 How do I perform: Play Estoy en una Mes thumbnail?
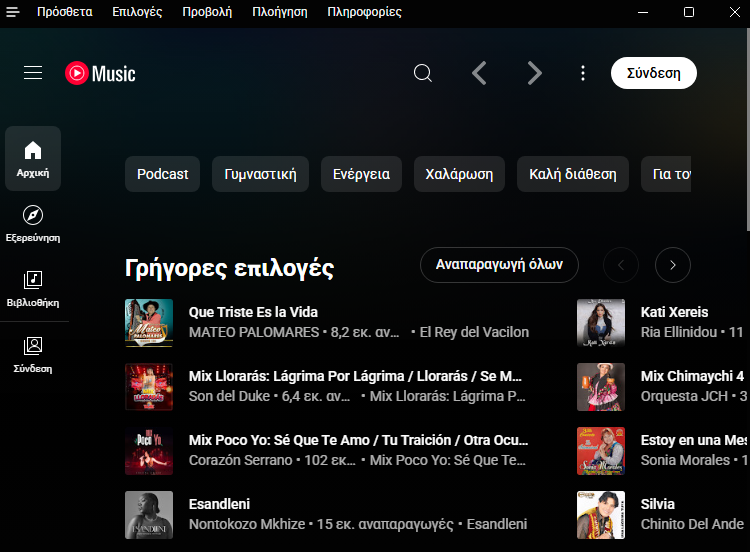pos(601,451)
